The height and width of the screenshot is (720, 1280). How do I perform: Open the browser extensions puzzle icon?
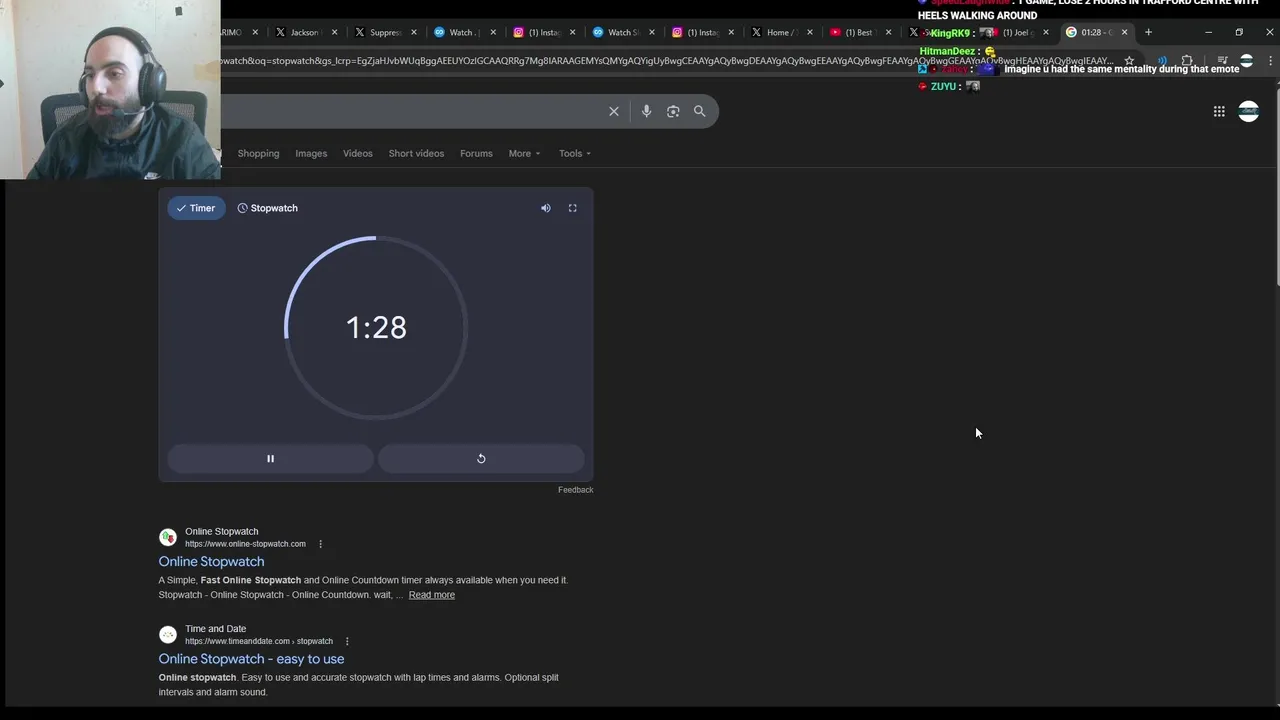[x=1187, y=61]
